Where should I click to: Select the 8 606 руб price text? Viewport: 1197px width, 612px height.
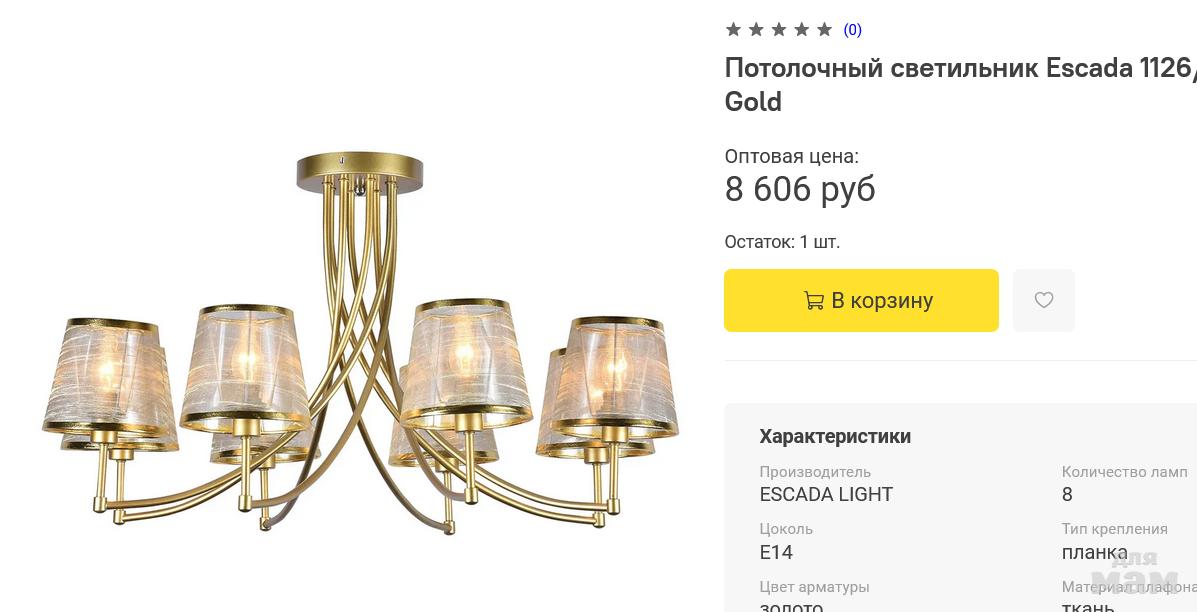pyautogui.click(x=800, y=189)
